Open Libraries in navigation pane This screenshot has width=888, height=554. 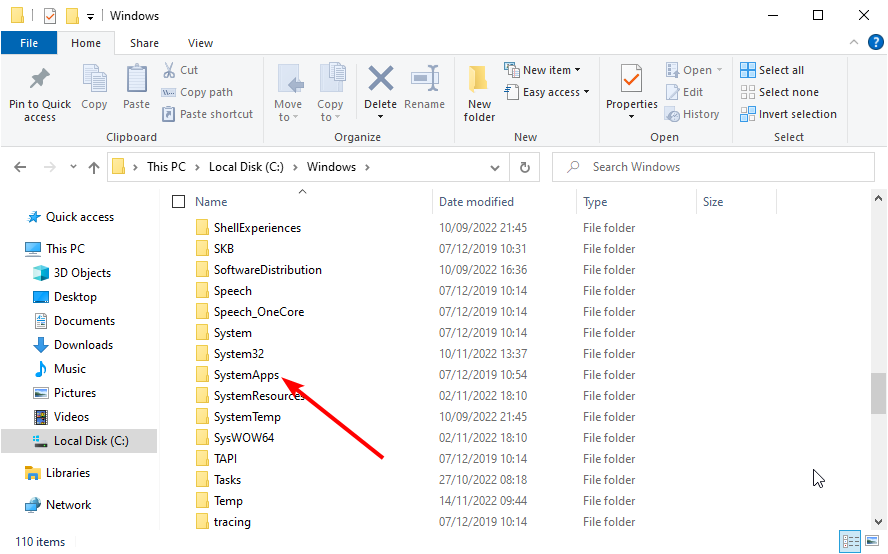[x=58, y=472]
